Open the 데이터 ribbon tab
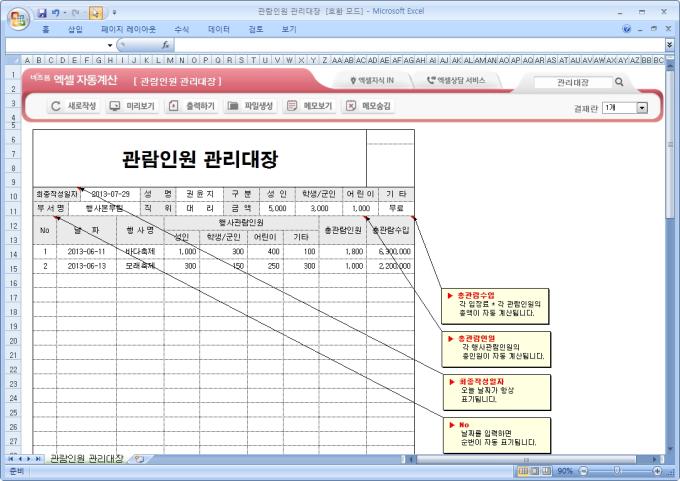680x481 pixels. tap(219, 29)
